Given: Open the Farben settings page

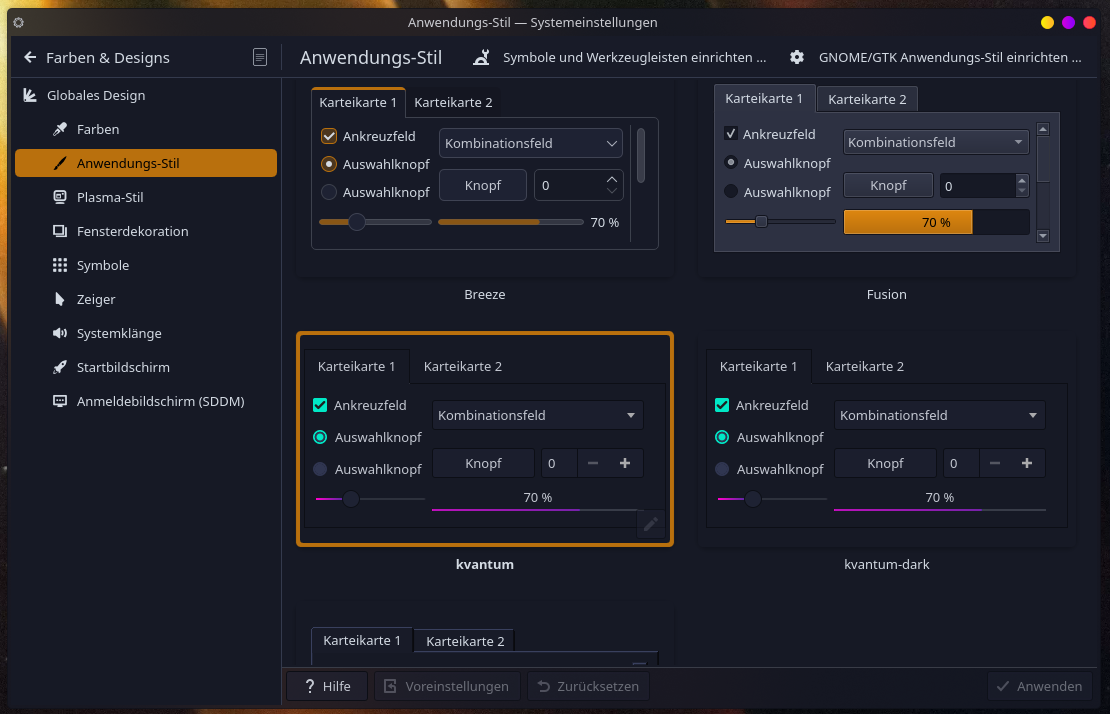Looking at the screenshot, I should pos(98,129).
